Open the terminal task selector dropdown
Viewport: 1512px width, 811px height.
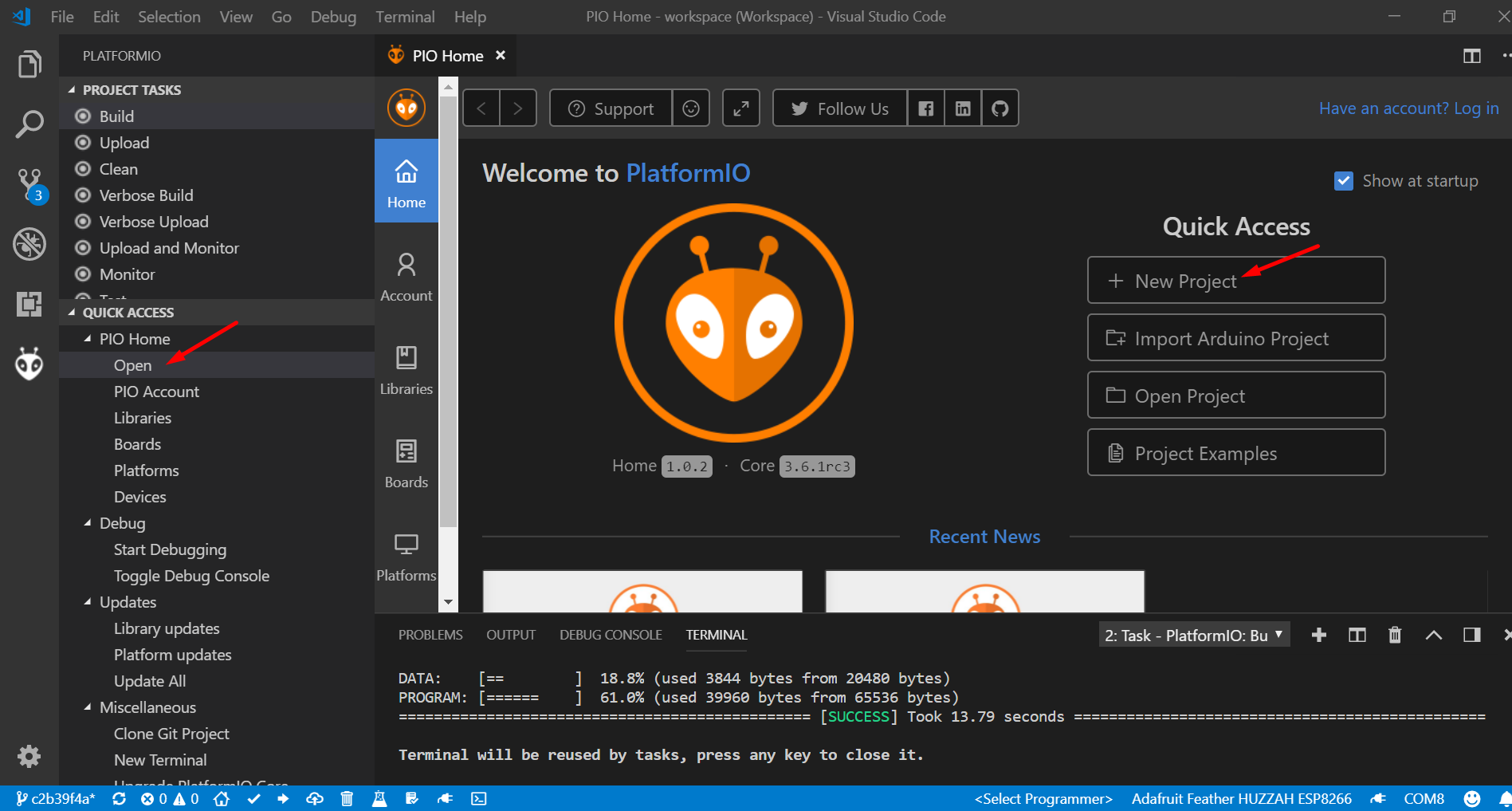click(1194, 635)
